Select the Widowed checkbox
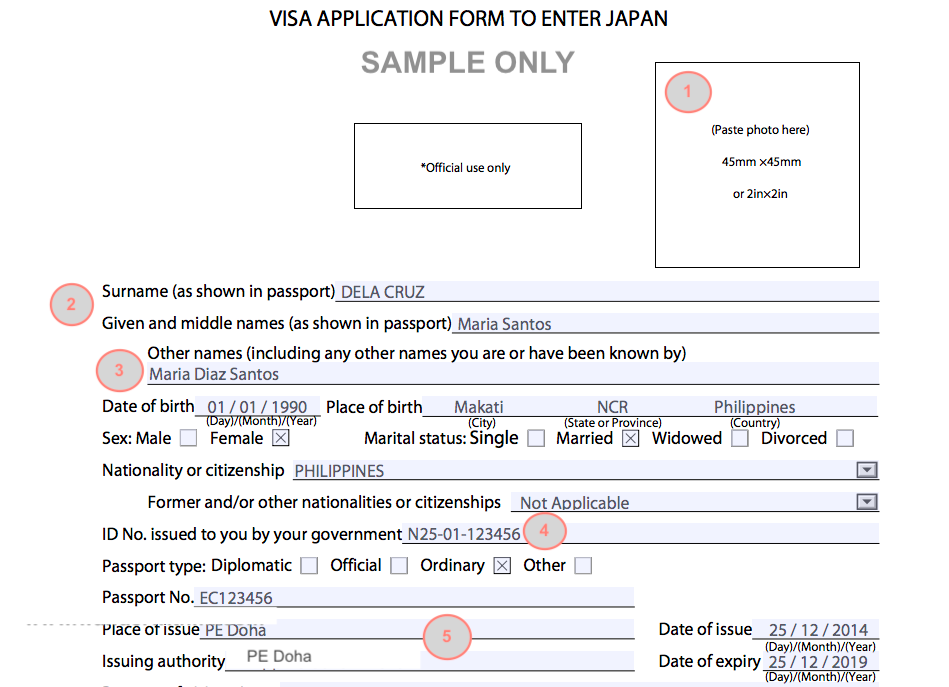Screen dimensions: 949x687 740,438
